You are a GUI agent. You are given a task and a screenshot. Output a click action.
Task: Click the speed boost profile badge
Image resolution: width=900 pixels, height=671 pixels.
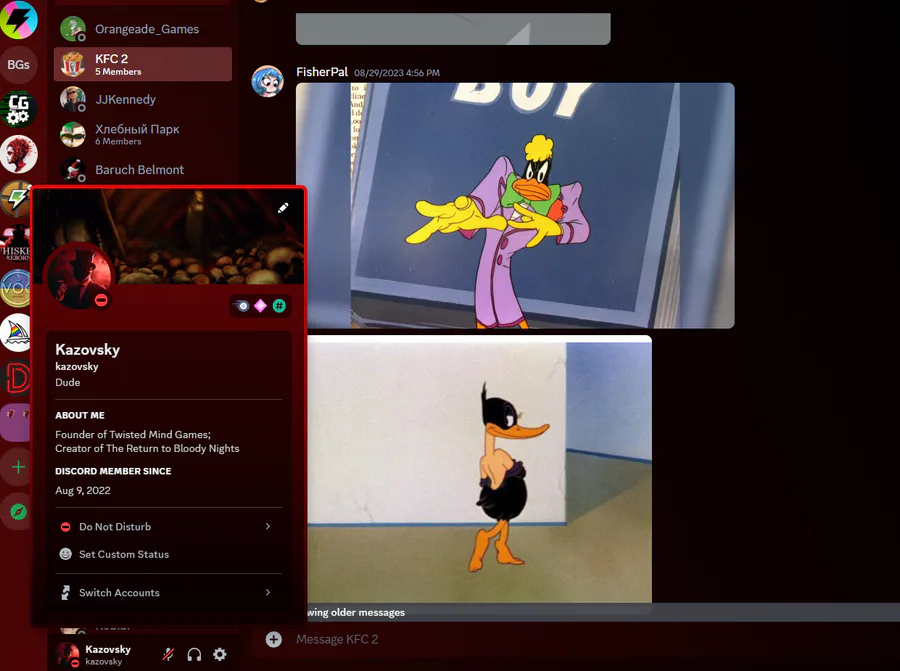[x=242, y=306]
